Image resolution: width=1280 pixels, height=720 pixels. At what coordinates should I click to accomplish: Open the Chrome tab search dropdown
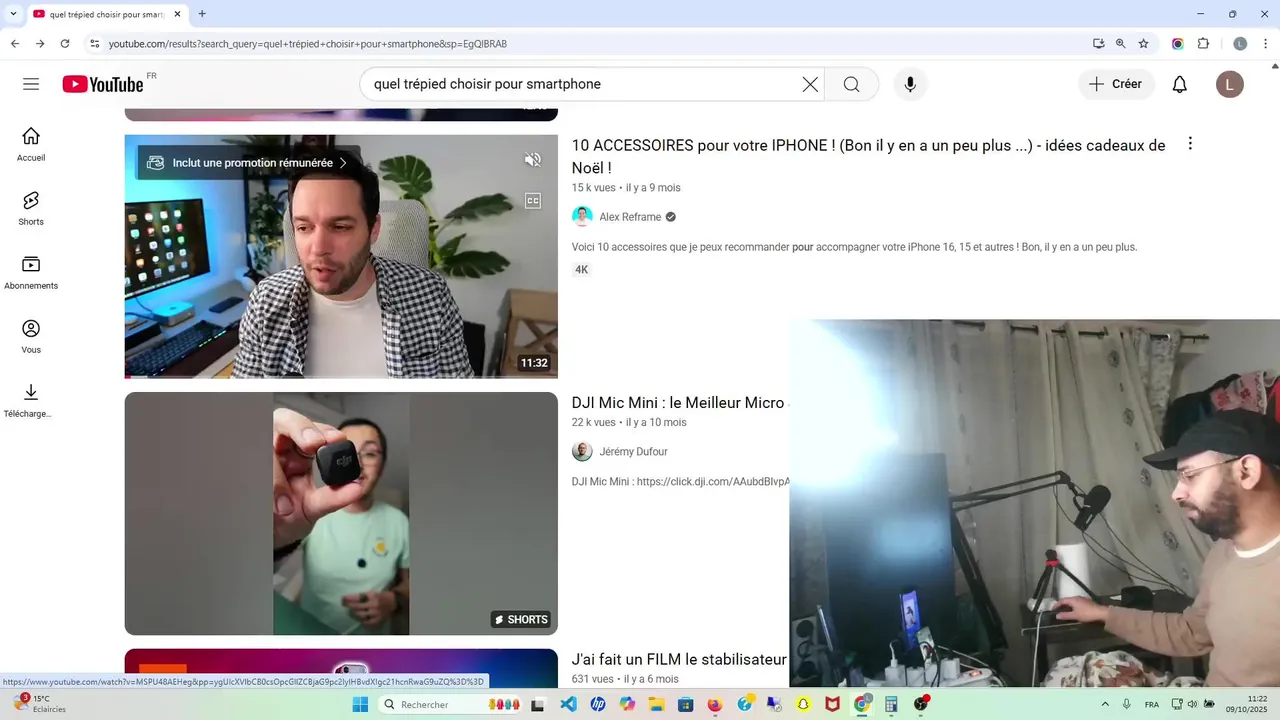(x=13, y=14)
